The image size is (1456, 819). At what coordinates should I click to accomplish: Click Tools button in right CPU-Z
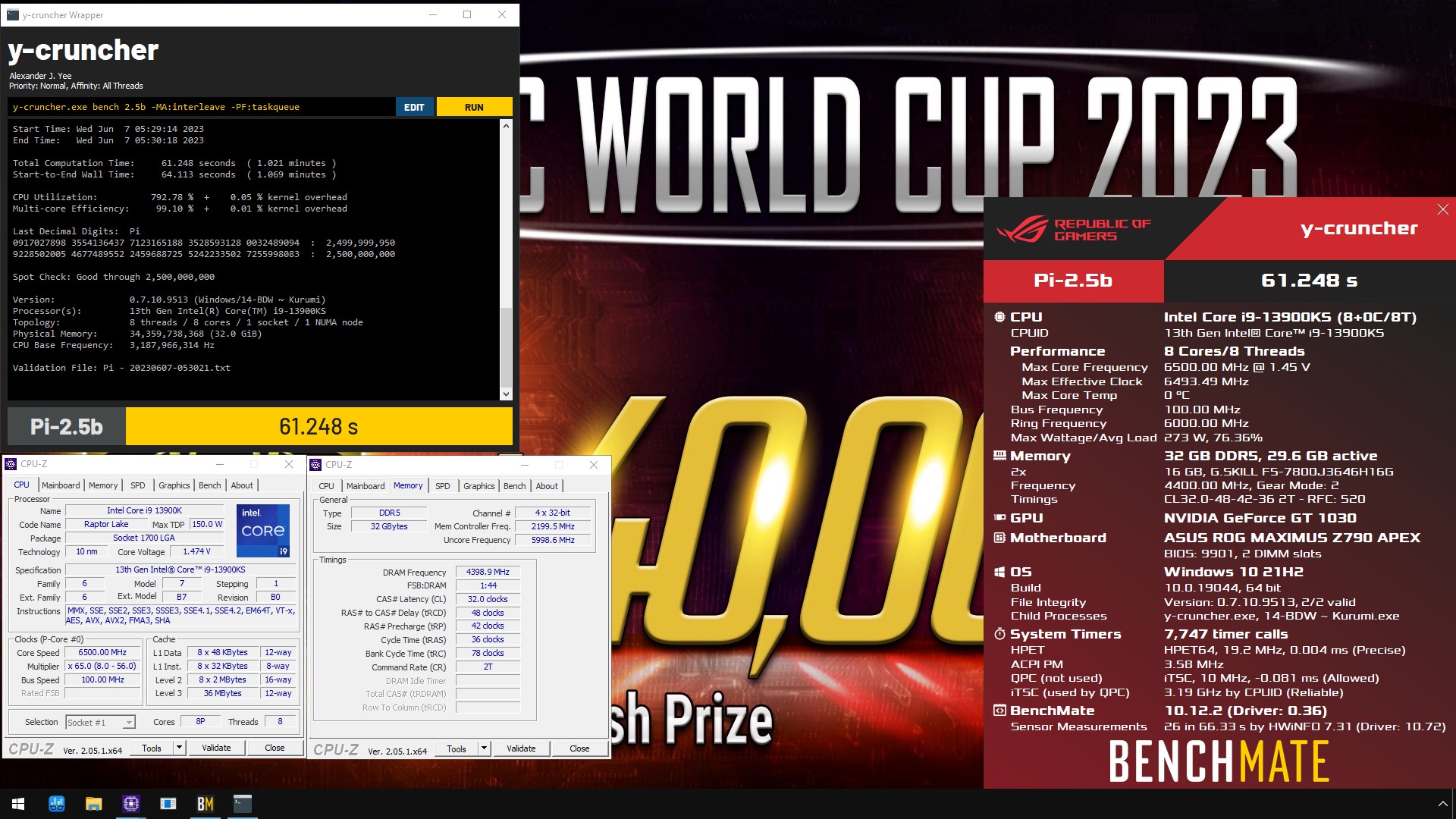coord(457,748)
